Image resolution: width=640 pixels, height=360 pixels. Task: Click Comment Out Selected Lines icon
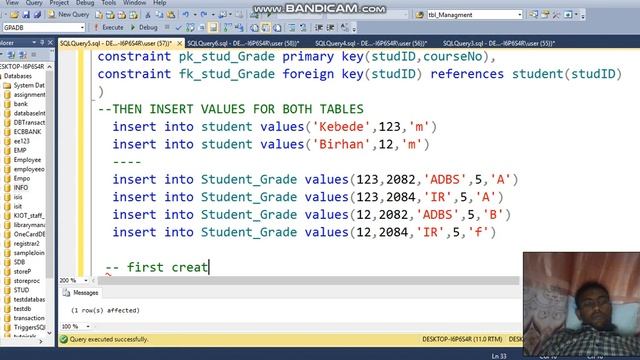point(291,28)
